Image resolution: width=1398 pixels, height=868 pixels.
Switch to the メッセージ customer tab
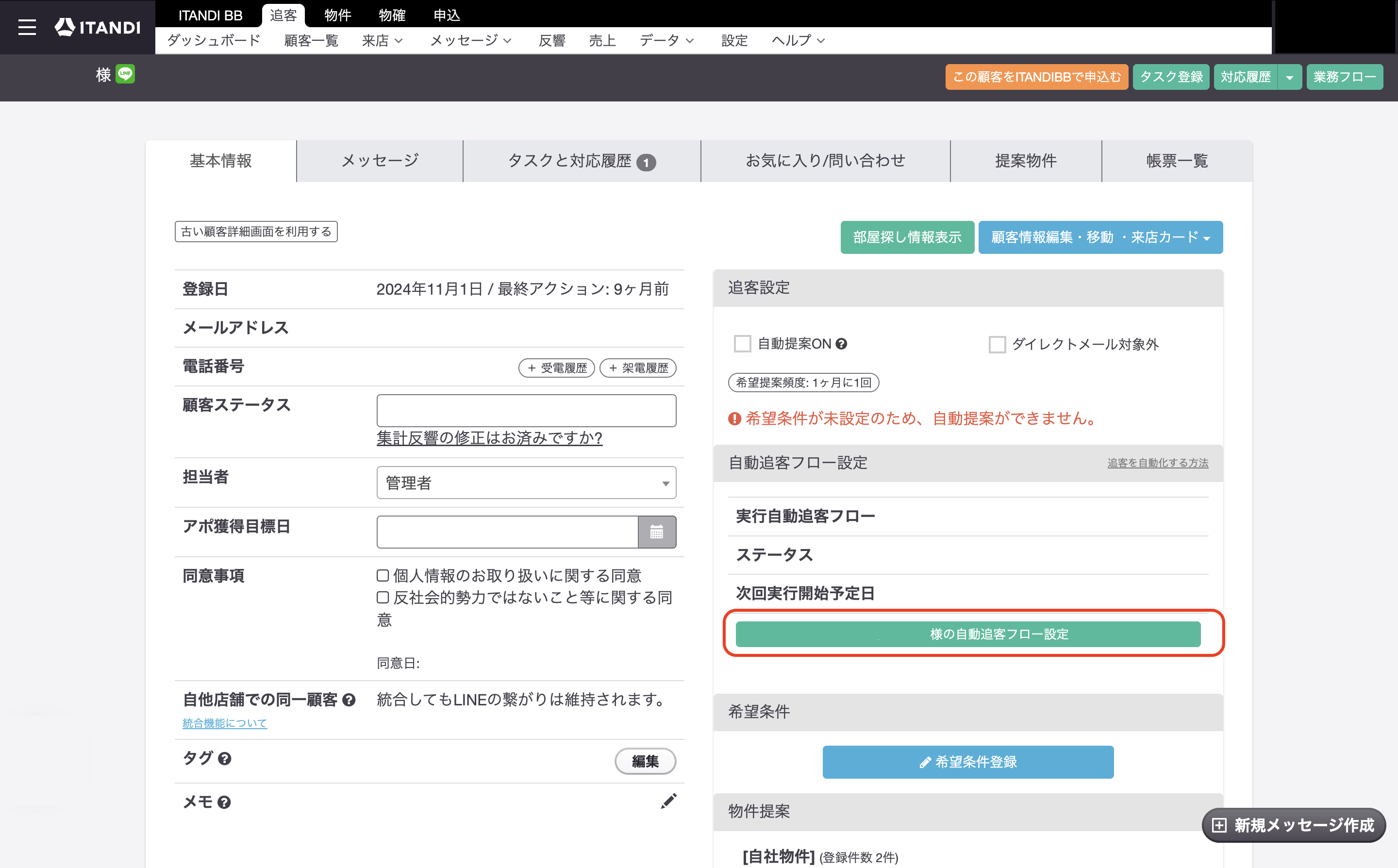tap(380, 161)
